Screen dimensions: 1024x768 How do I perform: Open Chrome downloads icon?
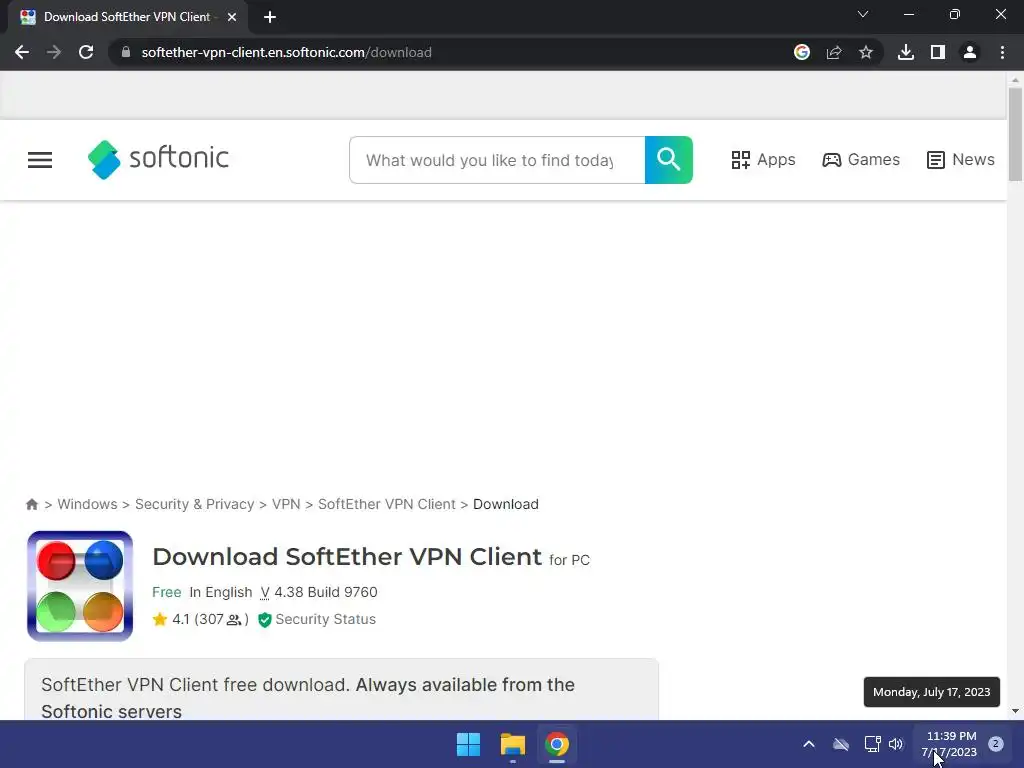(906, 52)
